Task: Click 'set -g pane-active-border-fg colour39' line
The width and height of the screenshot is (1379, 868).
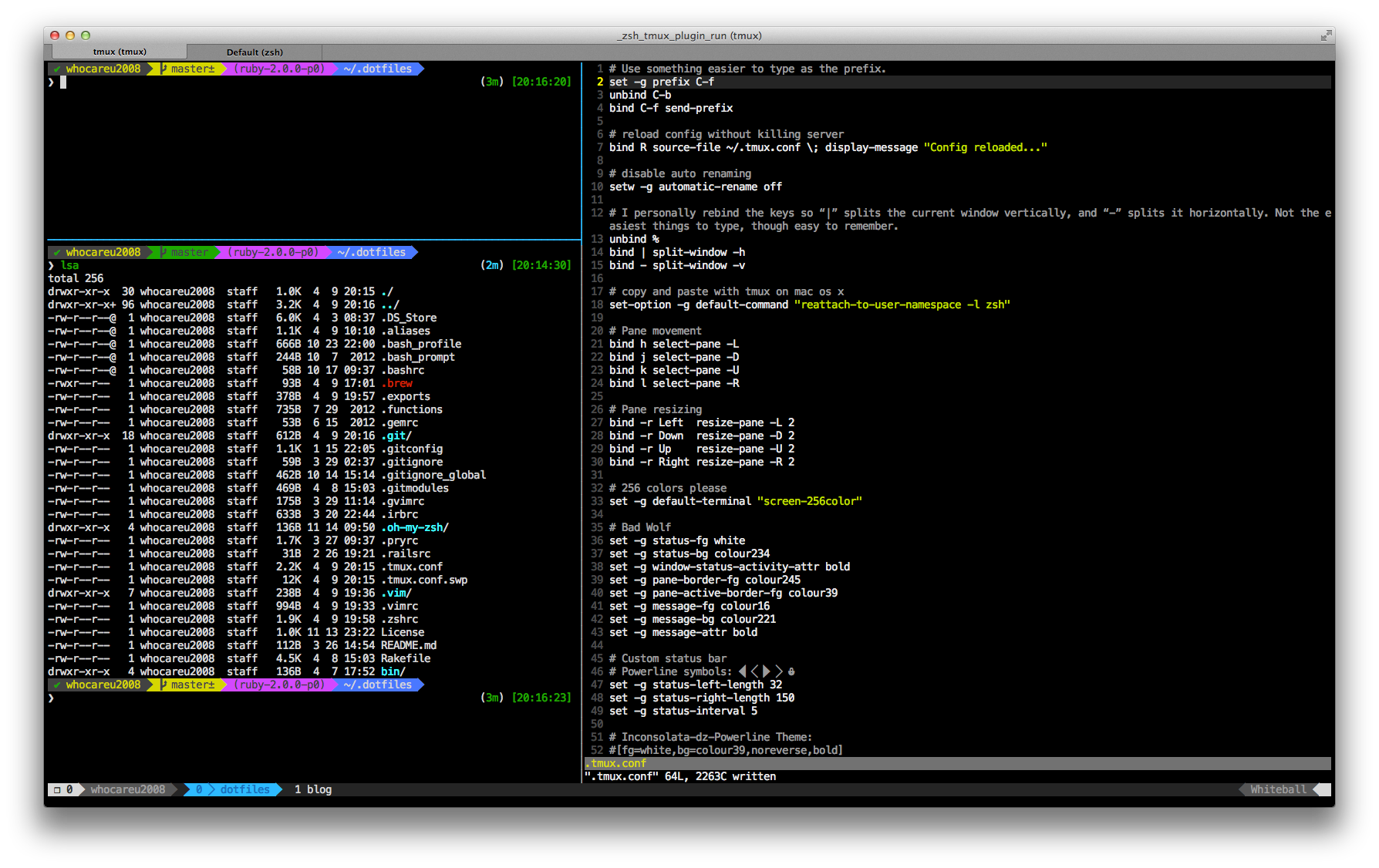Action: (723, 593)
